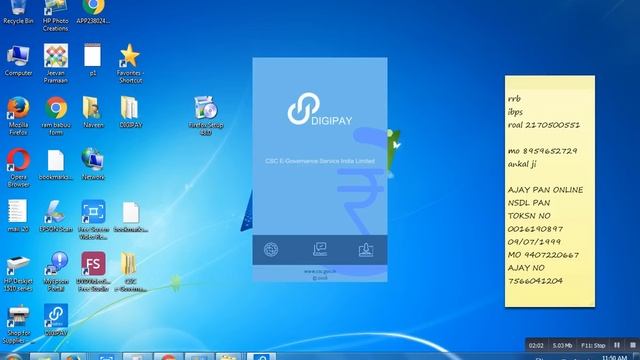Pause the screen recording
The width and height of the screenshot is (640, 360).
pos(617,345)
